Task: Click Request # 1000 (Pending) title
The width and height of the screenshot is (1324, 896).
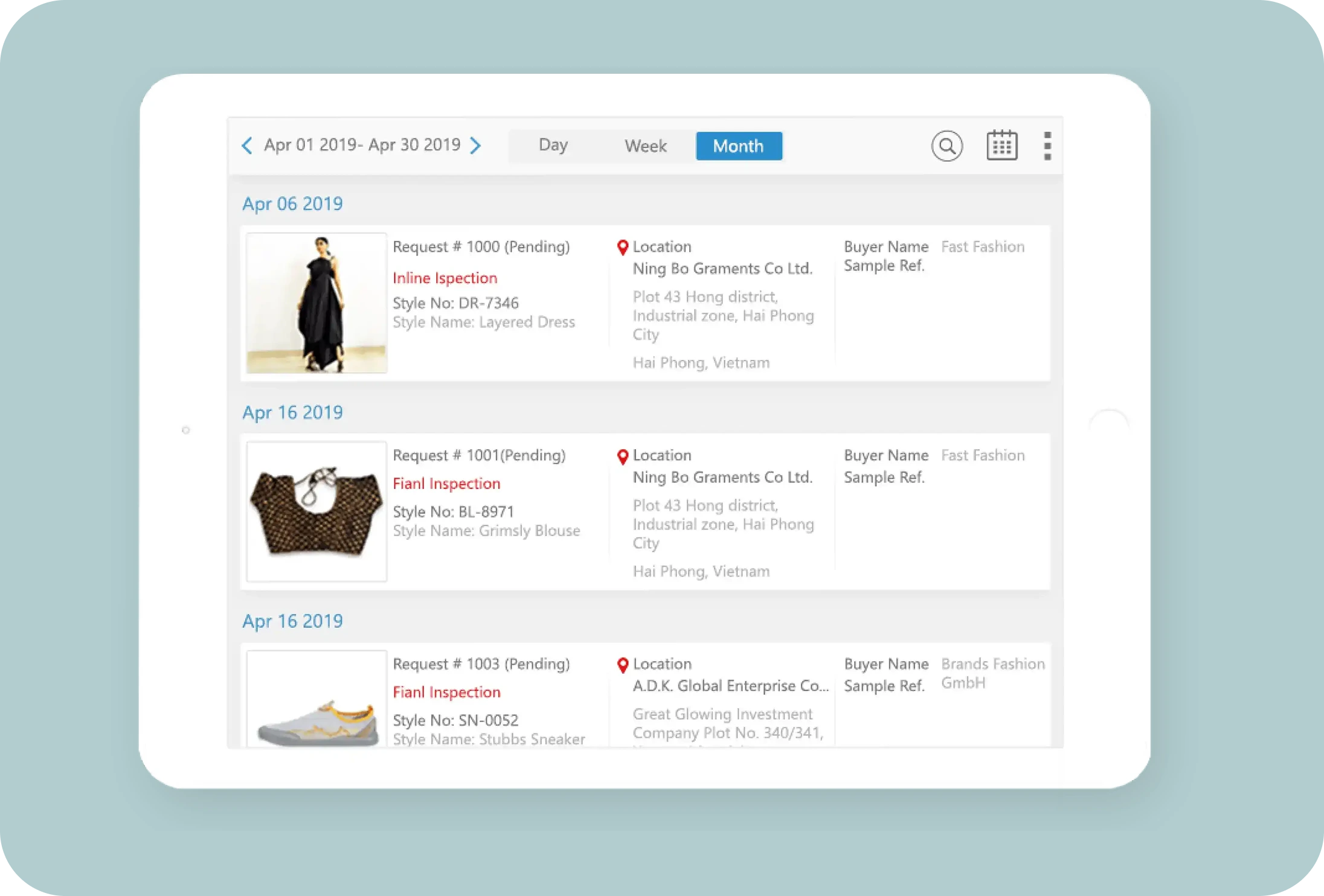Action: [x=481, y=247]
